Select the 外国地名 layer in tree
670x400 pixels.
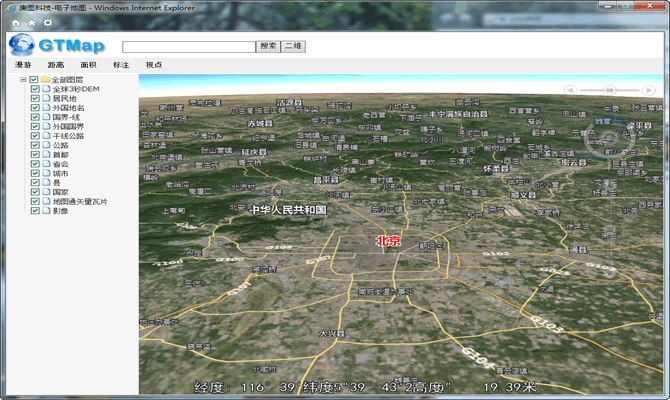[69, 108]
